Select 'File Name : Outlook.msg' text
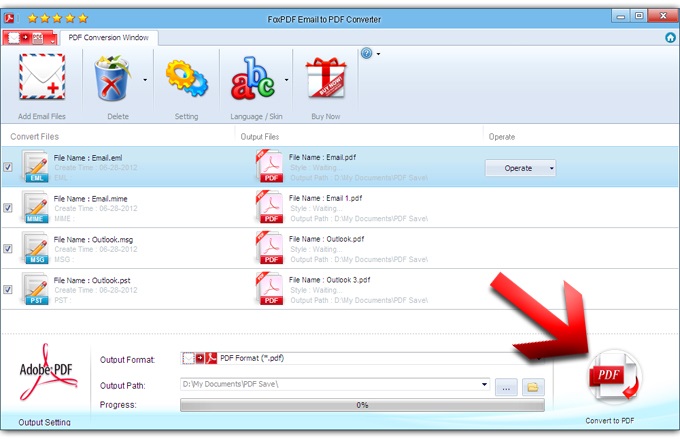 point(93,239)
